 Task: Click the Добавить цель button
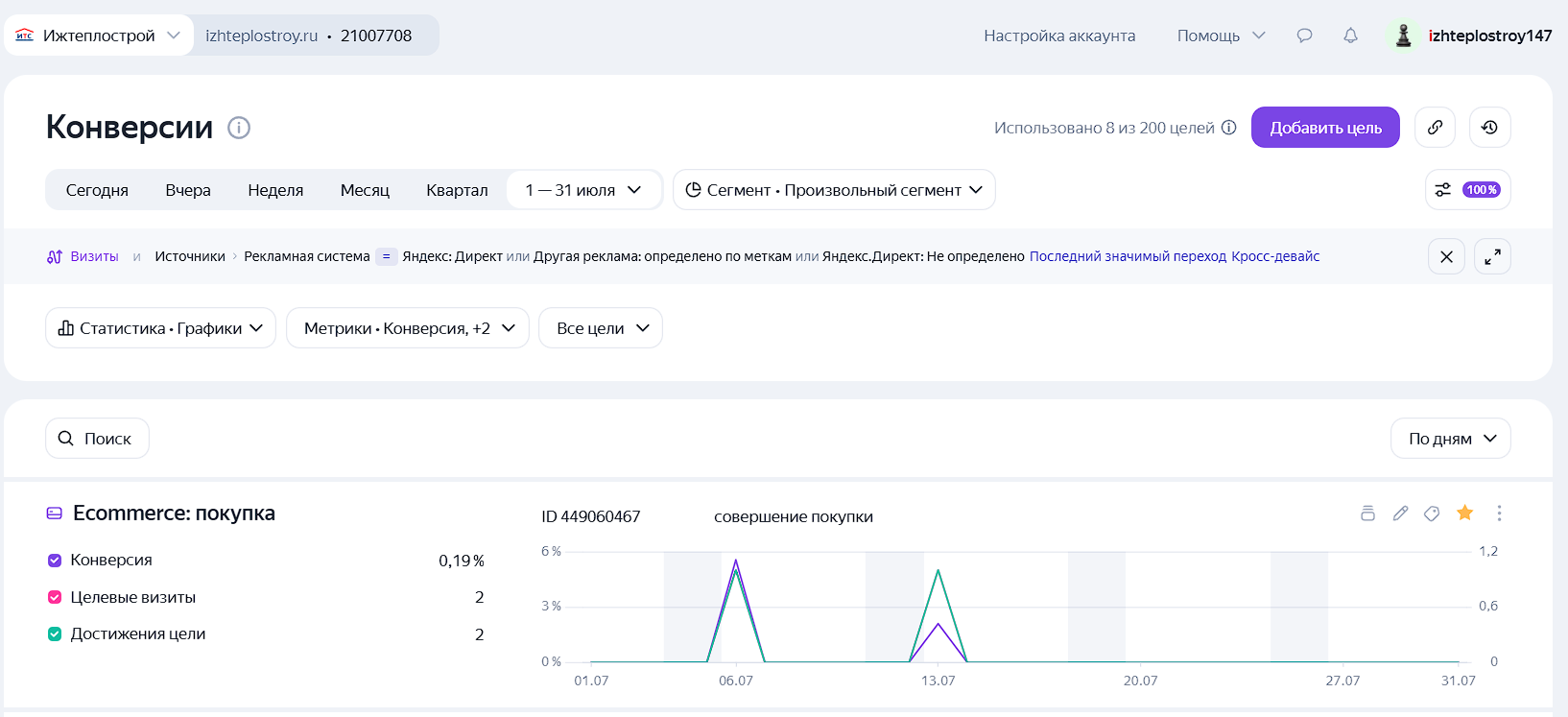click(1325, 128)
